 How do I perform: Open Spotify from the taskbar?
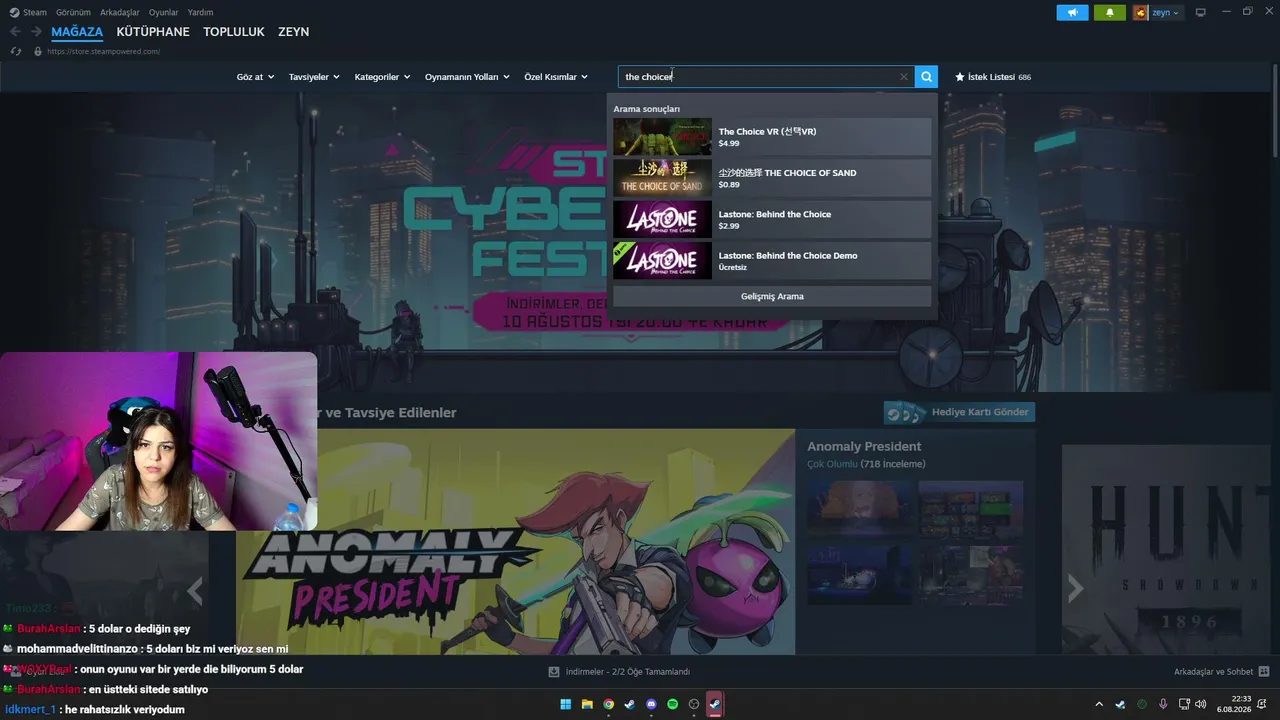[x=672, y=704]
